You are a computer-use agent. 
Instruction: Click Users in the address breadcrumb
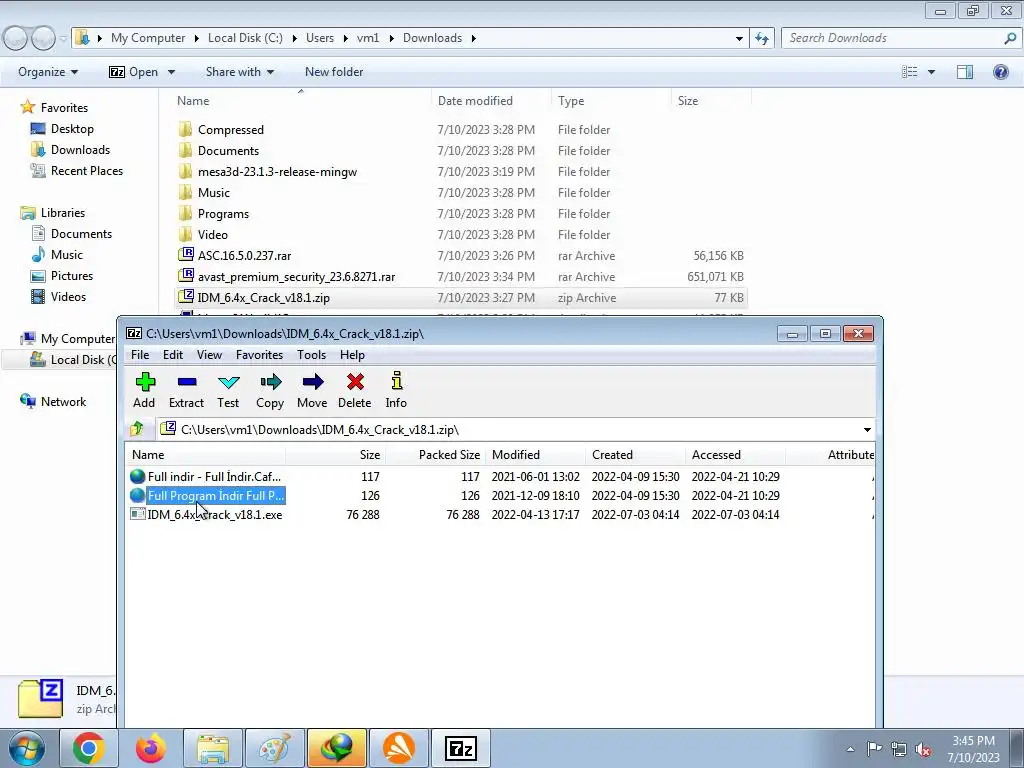point(320,38)
